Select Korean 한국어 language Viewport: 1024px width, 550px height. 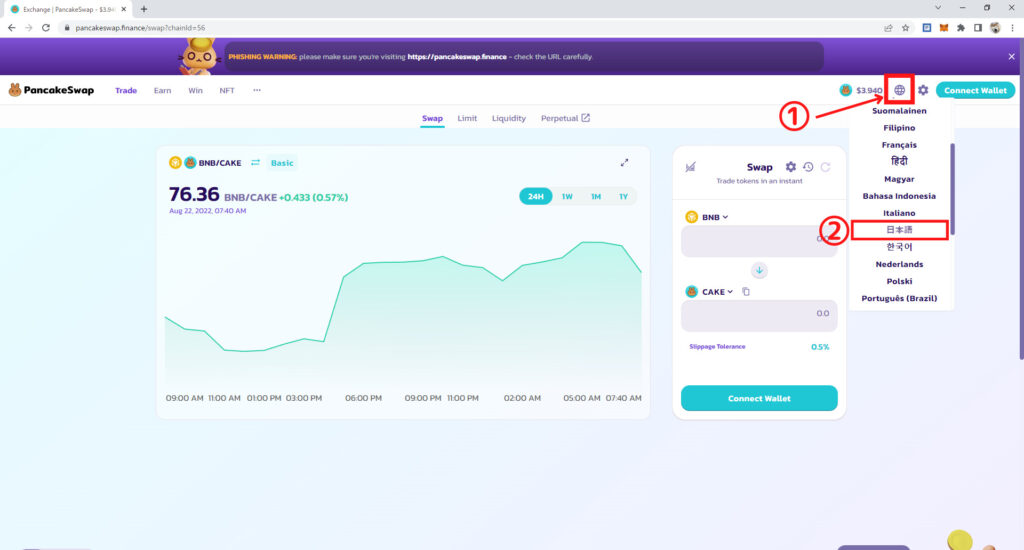(899, 247)
